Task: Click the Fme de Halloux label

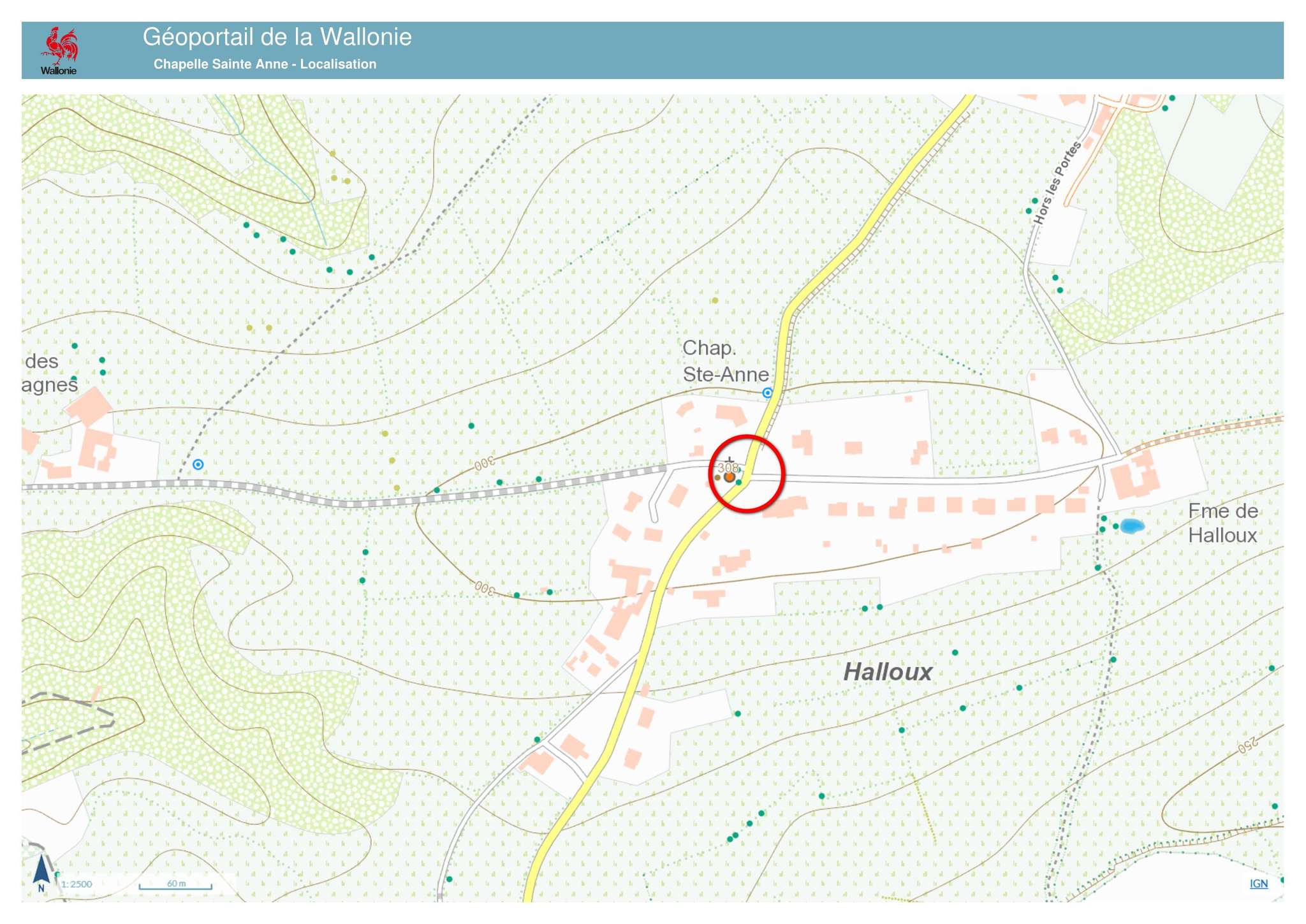Action: point(1222,523)
